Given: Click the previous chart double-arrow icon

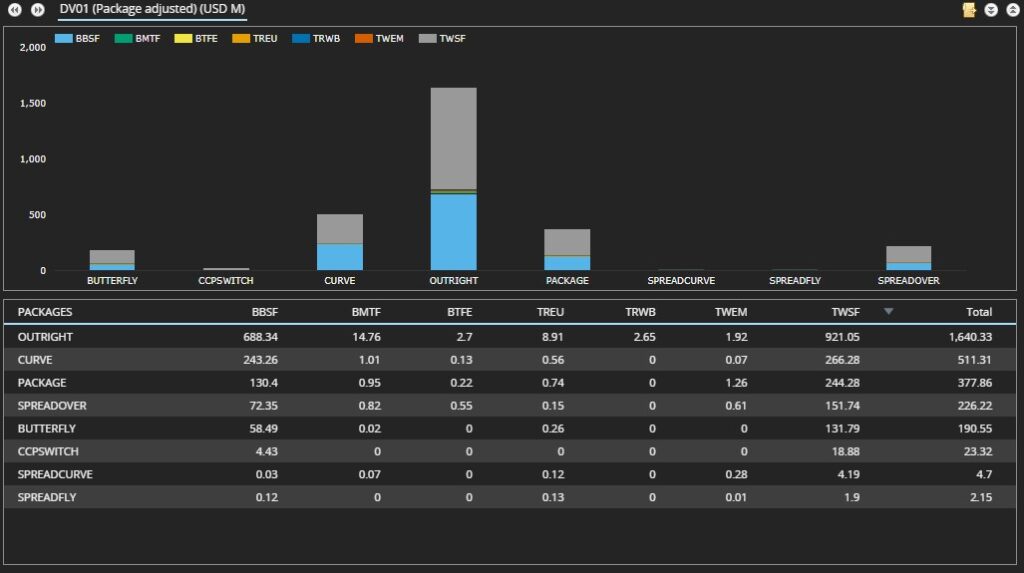Looking at the screenshot, I should tap(16, 10).
